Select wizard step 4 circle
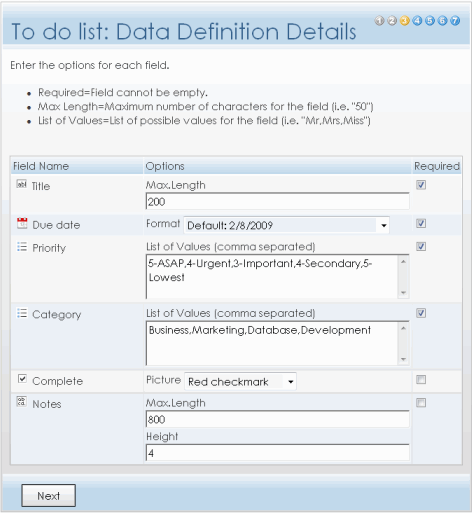Screen dimensions: 472x513 click(417, 21)
